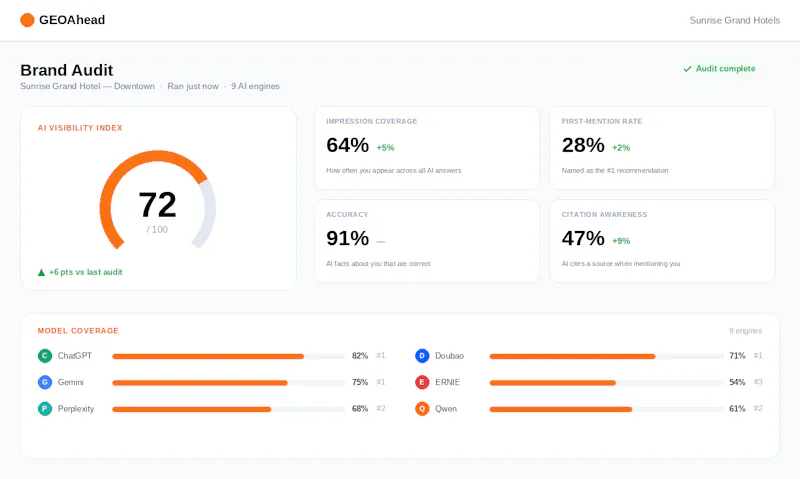Select the Doubao coverage progress bar

click(606, 356)
